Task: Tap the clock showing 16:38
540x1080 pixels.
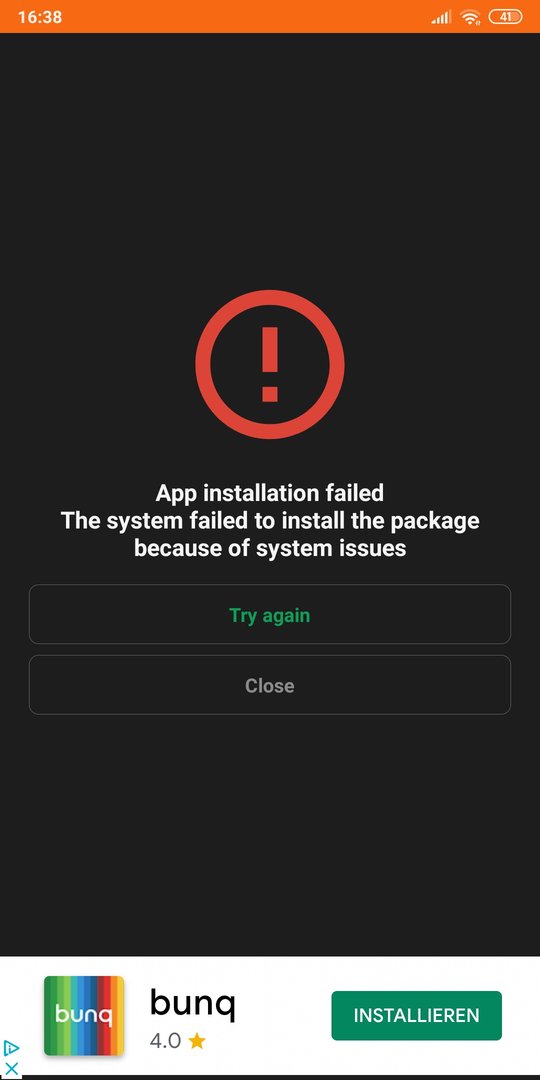Action: click(40, 17)
